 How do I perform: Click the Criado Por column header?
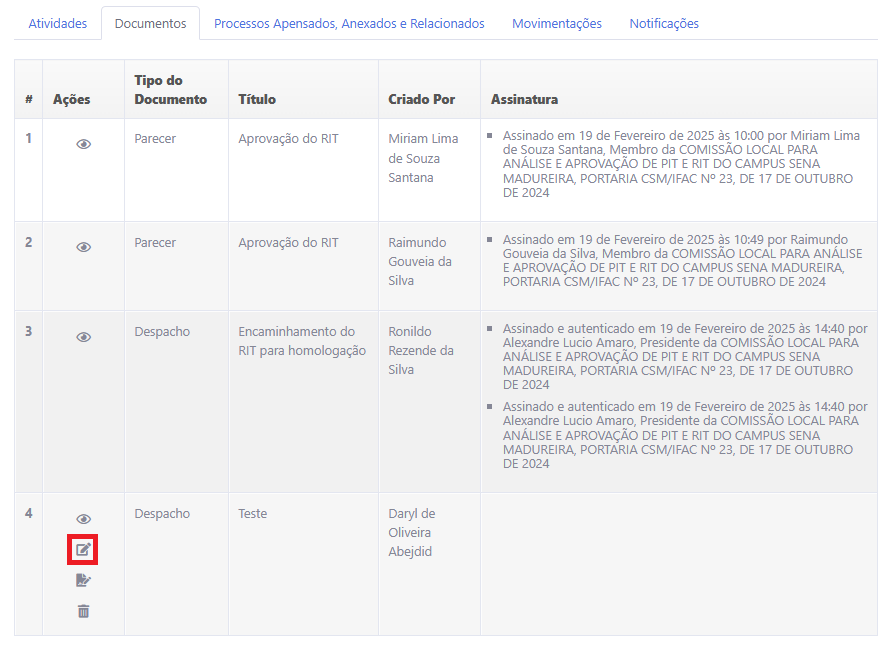pyautogui.click(x=421, y=99)
